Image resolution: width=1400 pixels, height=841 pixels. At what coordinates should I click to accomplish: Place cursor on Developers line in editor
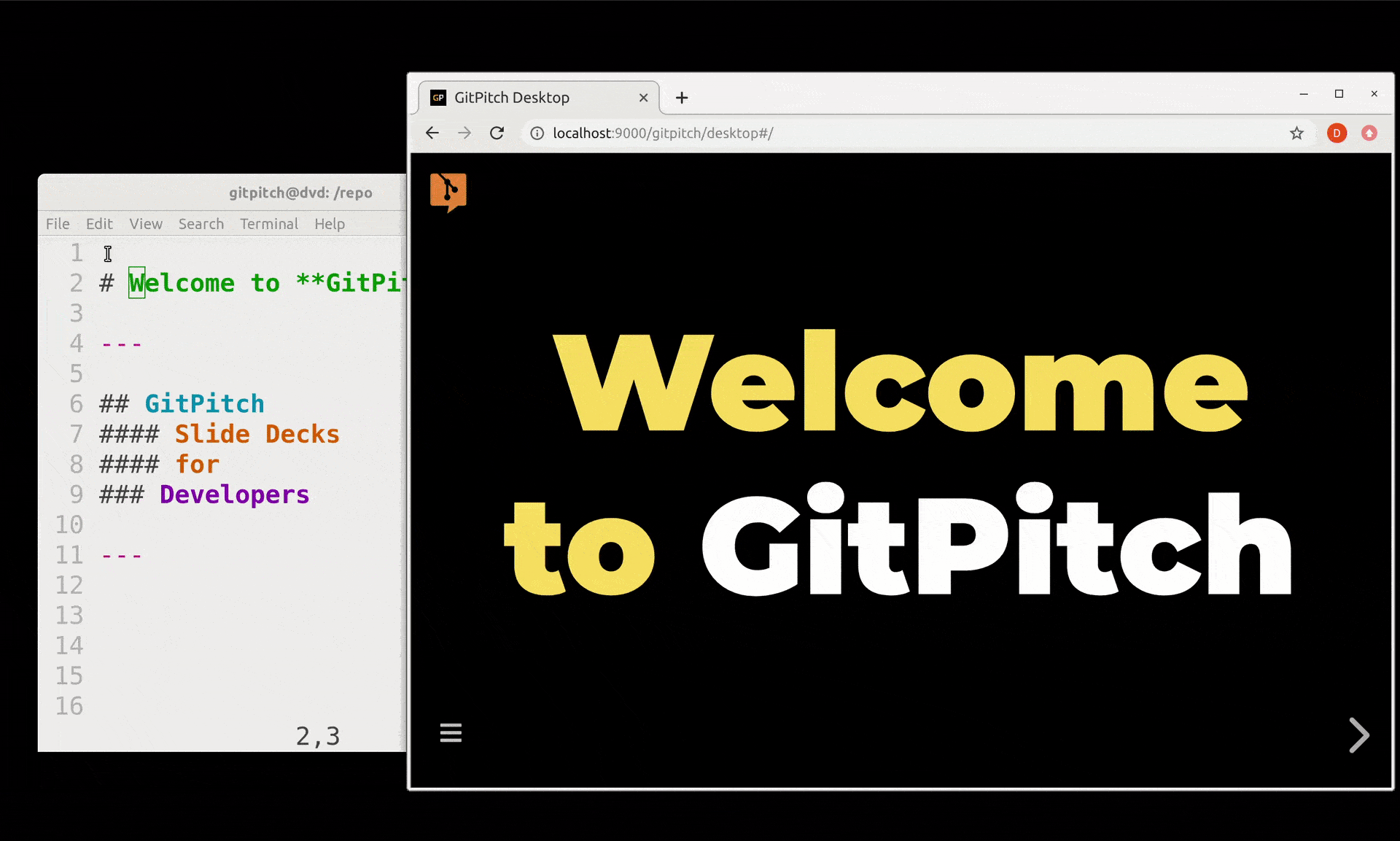[234, 495]
